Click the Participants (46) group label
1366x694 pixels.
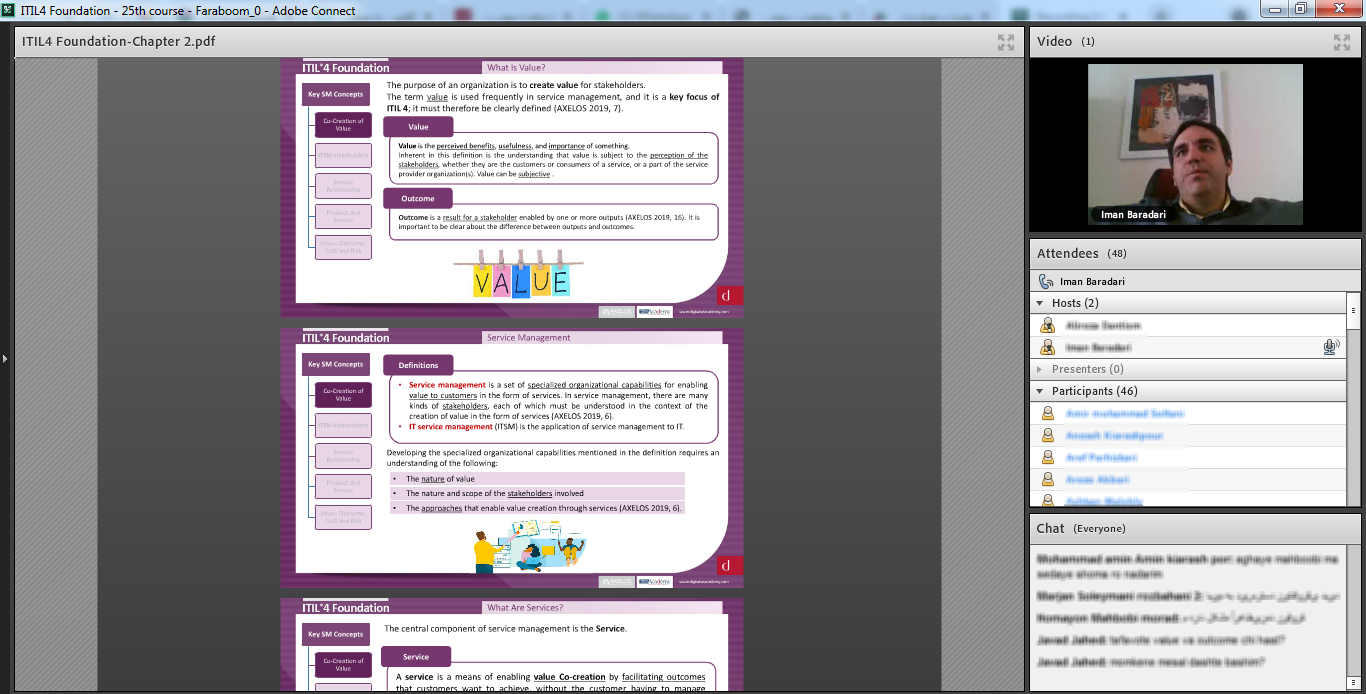pyautogui.click(x=1095, y=391)
